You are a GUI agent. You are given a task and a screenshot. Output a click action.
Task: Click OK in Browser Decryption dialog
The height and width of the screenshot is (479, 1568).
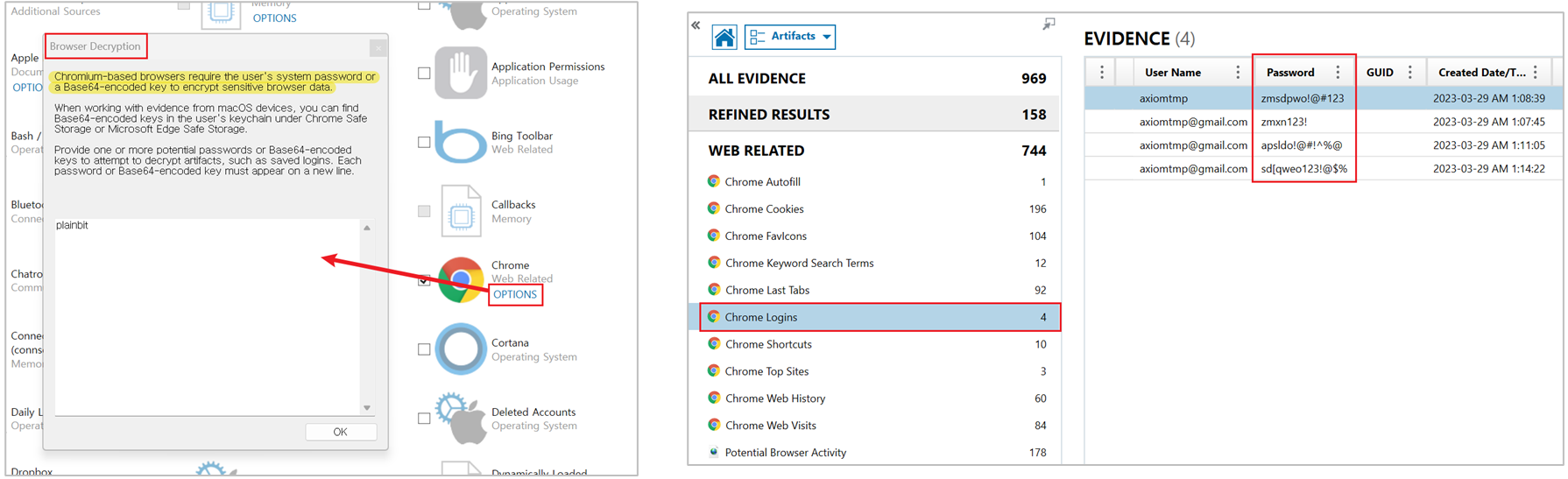pos(341,432)
